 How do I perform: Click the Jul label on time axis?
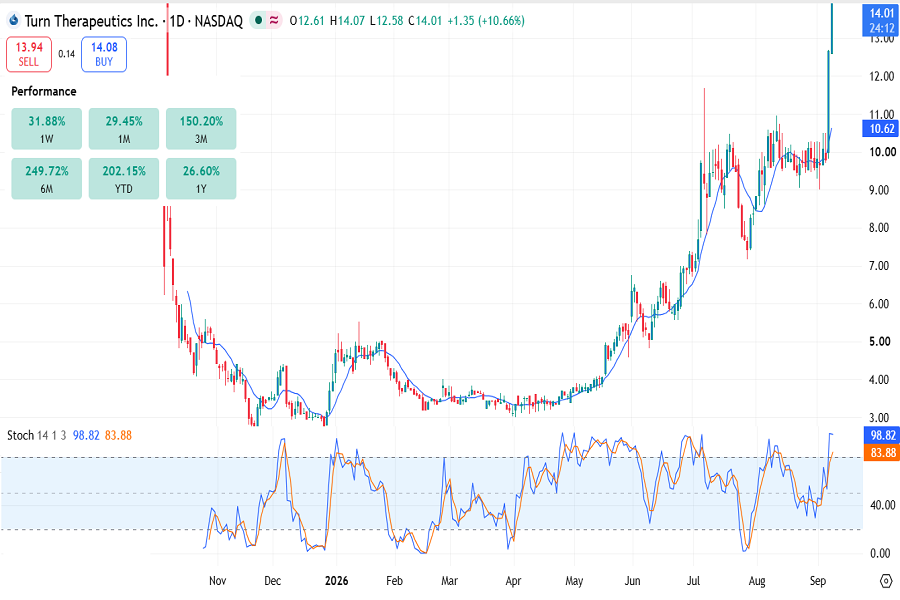[x=693, y=580]
